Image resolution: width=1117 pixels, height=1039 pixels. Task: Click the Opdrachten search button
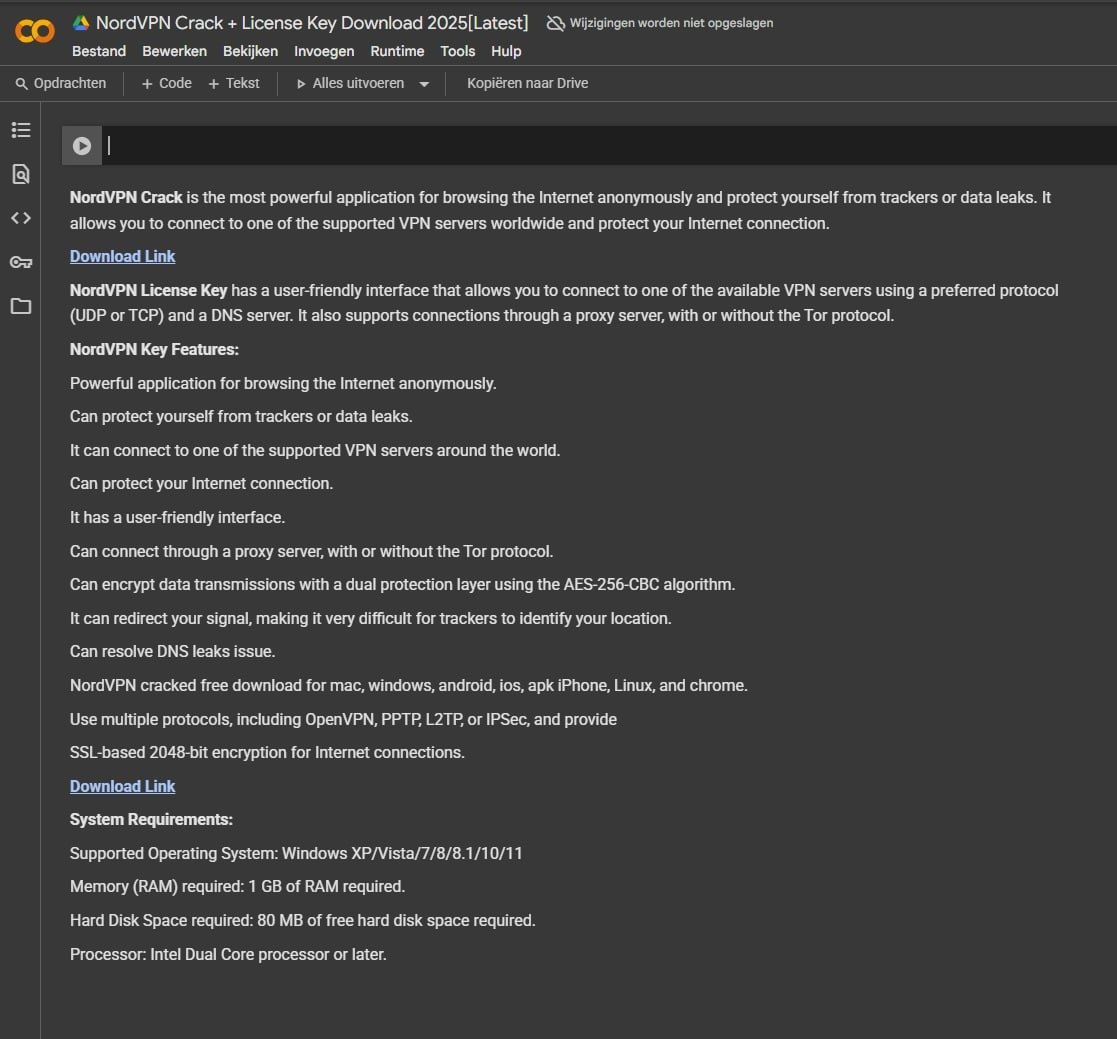tap(61, 83)
